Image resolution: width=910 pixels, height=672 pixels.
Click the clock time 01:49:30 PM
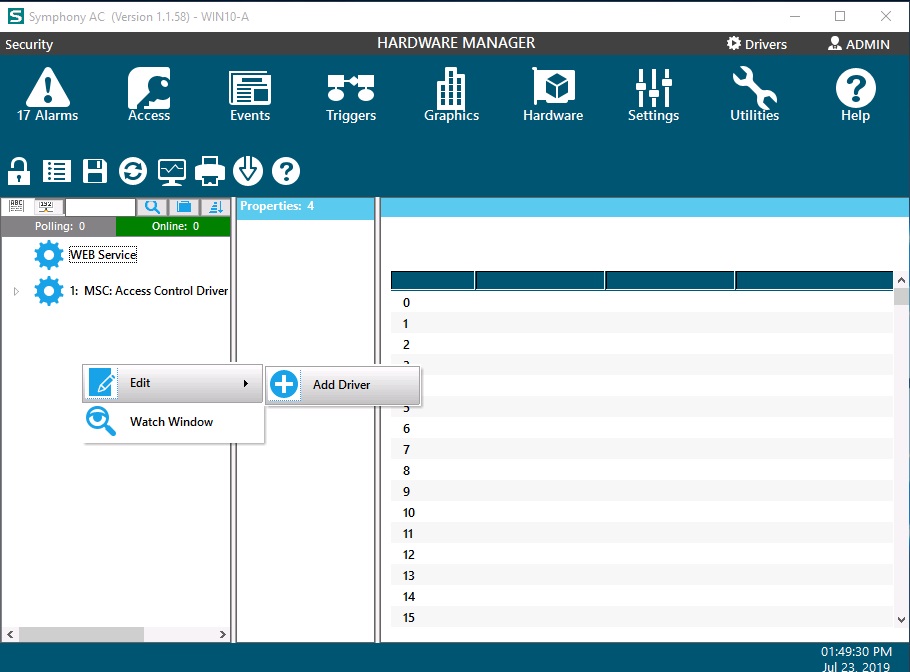[856, 652]
